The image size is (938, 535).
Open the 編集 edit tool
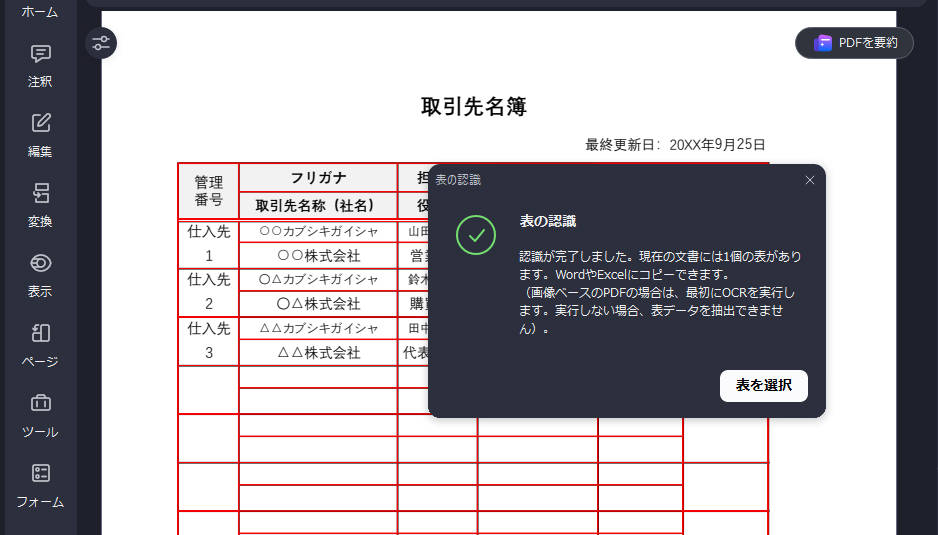(40, 136)
